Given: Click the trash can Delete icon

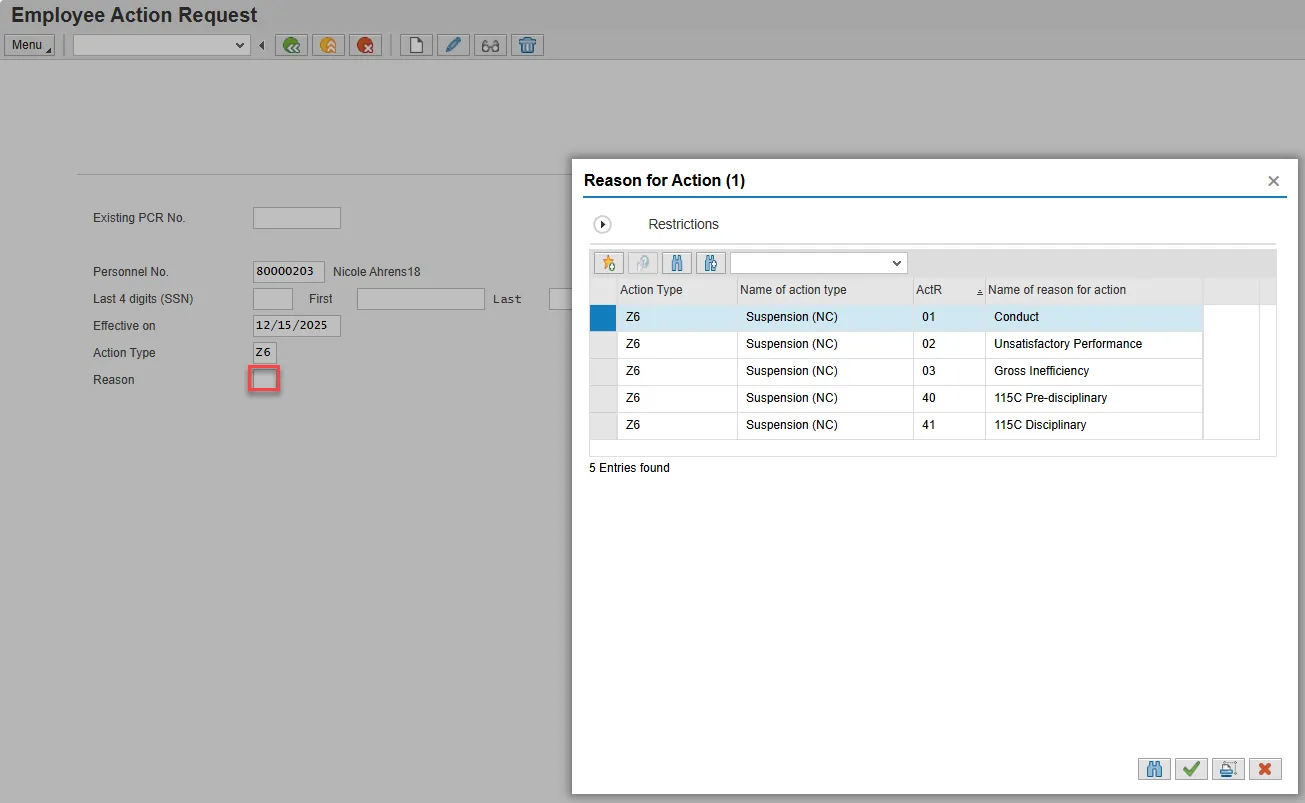Looking at the screenshot, I should (527, 45).
